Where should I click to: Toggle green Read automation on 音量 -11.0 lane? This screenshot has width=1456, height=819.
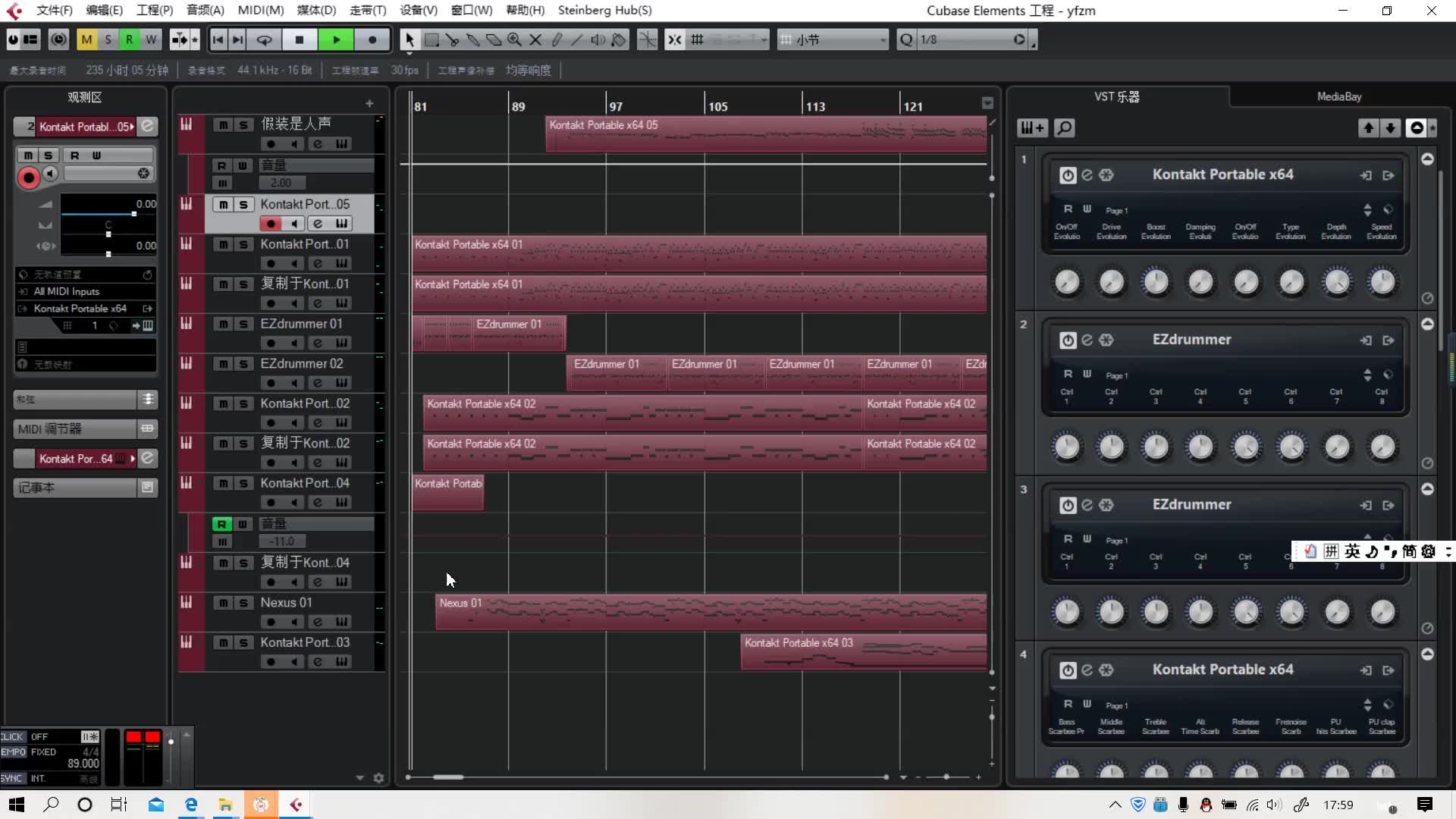pos(221,524)
